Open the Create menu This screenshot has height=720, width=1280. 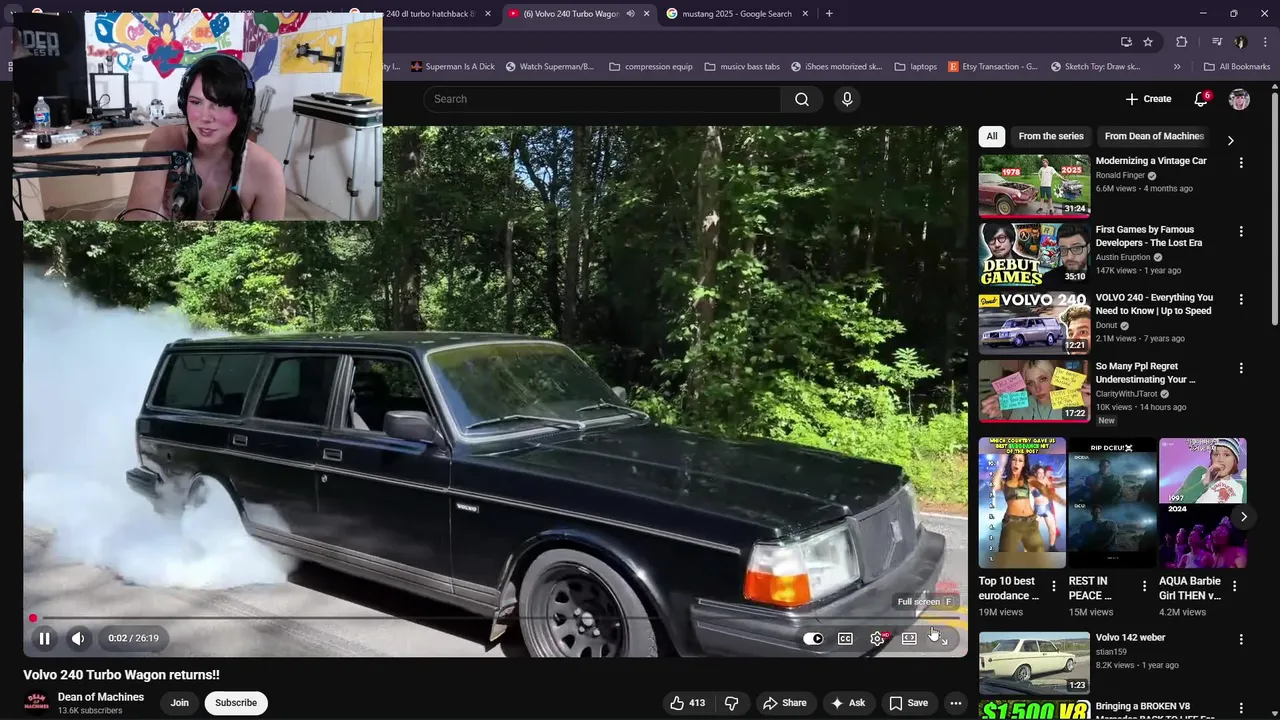(1148, 99)
